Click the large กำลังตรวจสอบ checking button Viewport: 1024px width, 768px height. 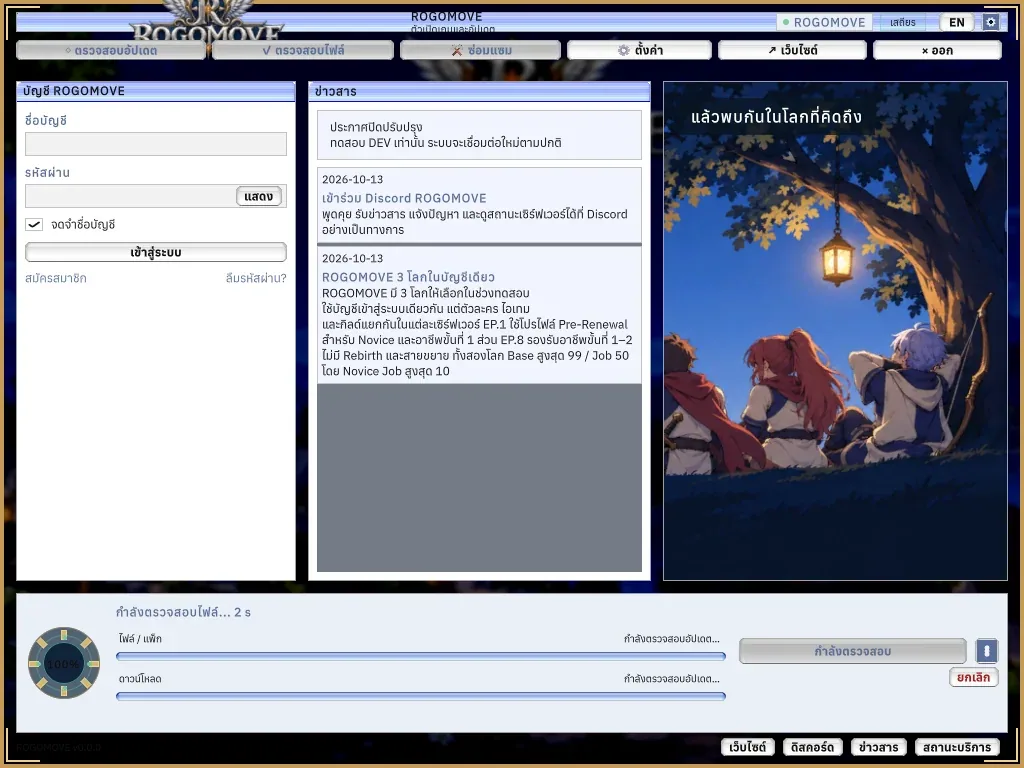click(852, 651)
